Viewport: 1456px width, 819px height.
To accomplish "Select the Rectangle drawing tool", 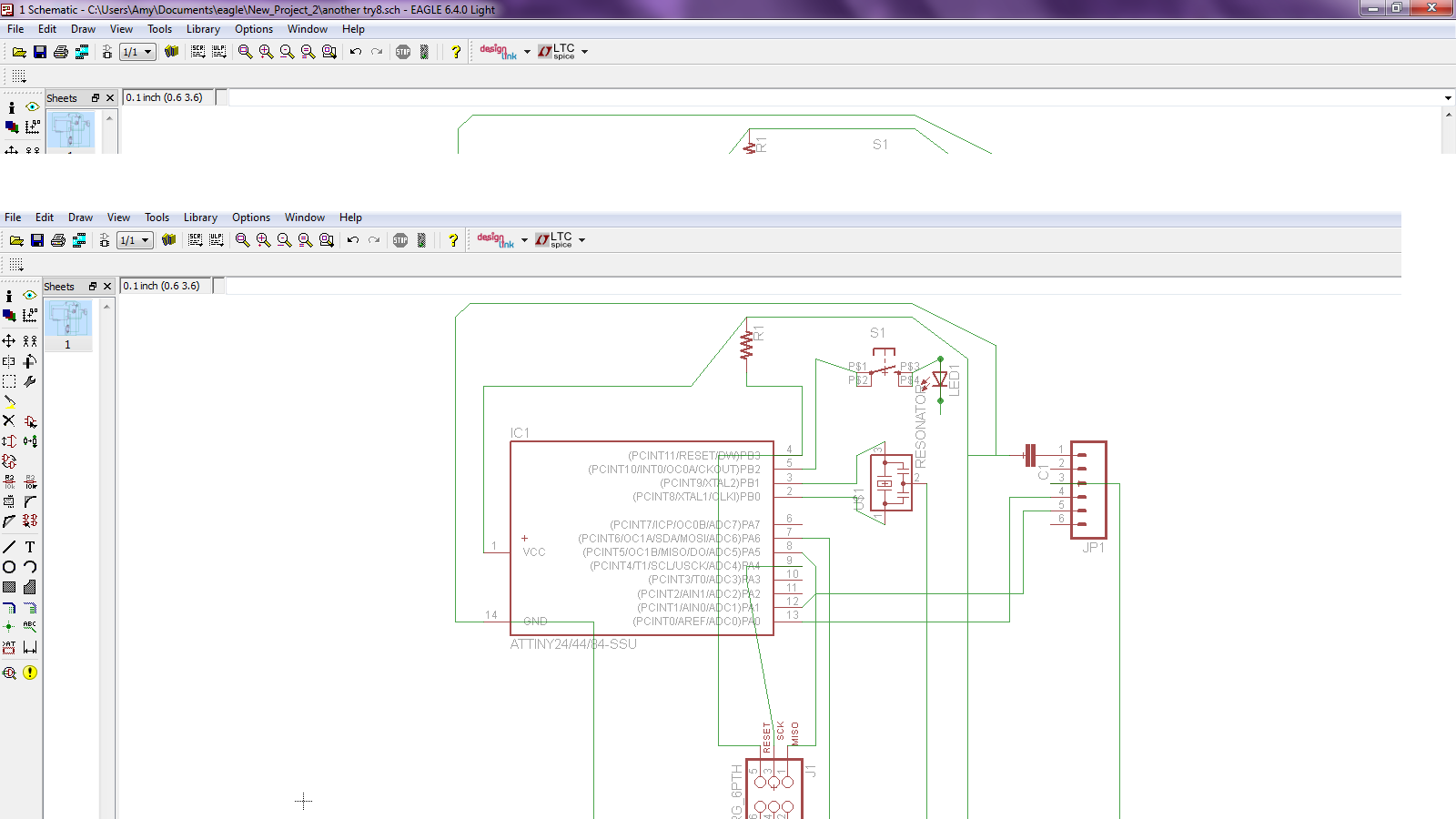I will [x=9, y=587].
